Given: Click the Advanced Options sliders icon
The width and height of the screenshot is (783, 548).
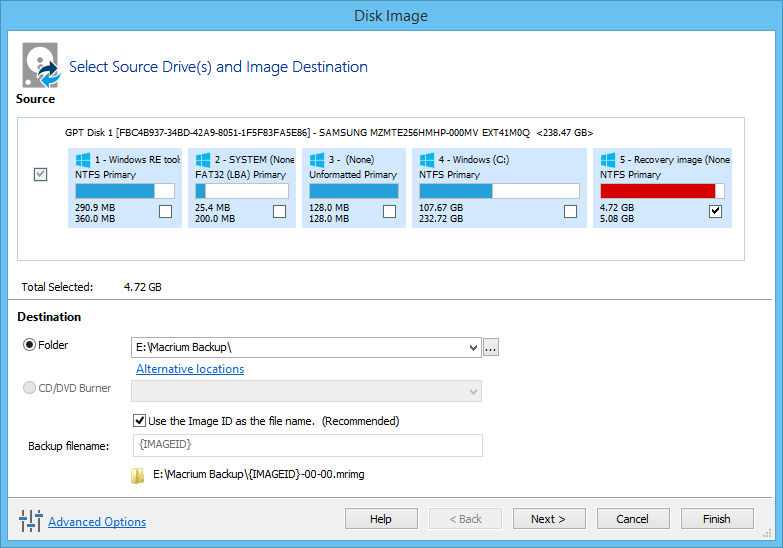Looking at the screenshot, I should tap(31, 520).
